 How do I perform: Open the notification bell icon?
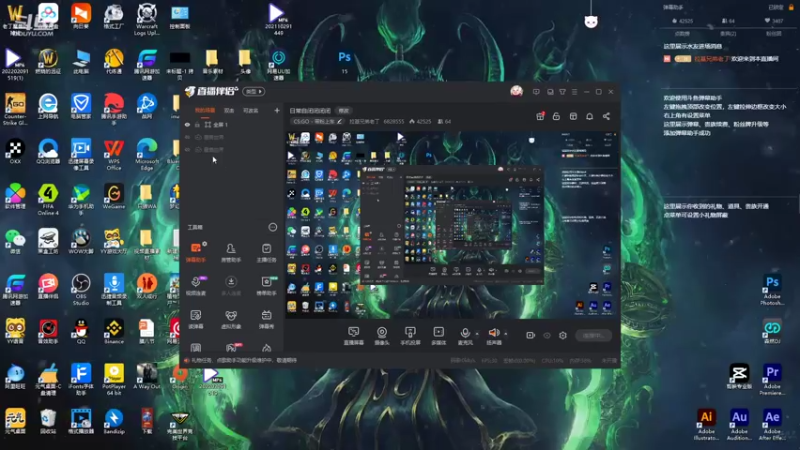tap(589, 116)
